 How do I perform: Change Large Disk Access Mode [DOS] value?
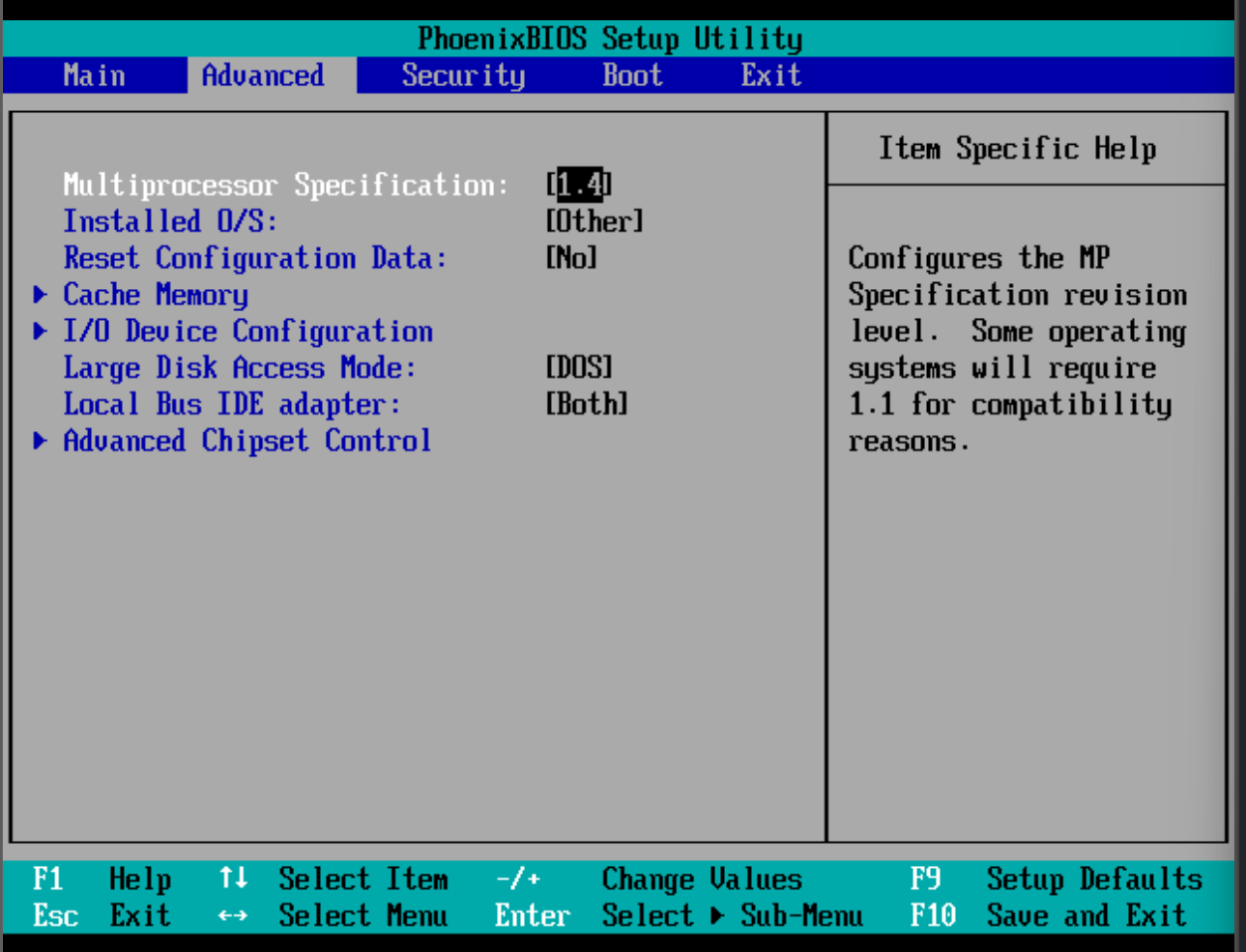click(x=579, y=368)
